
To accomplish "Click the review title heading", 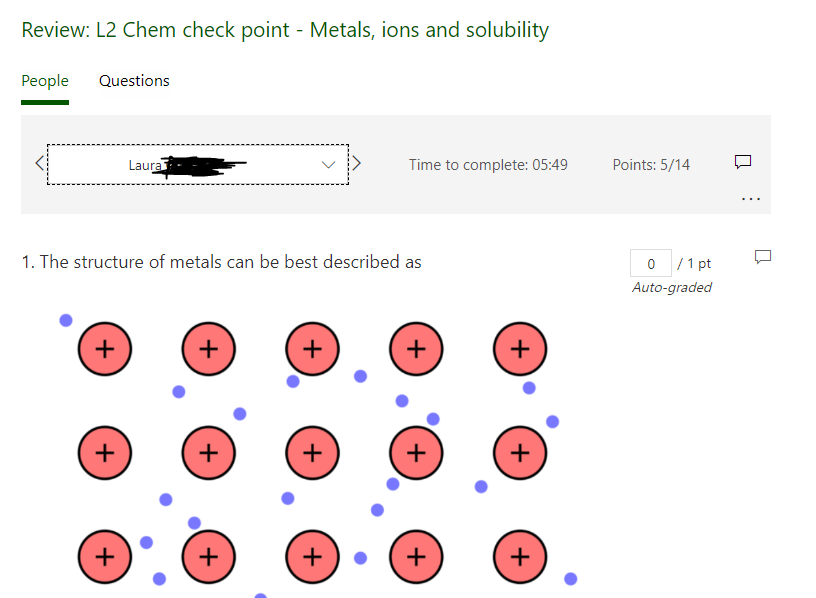I will [x=285, y=30].
